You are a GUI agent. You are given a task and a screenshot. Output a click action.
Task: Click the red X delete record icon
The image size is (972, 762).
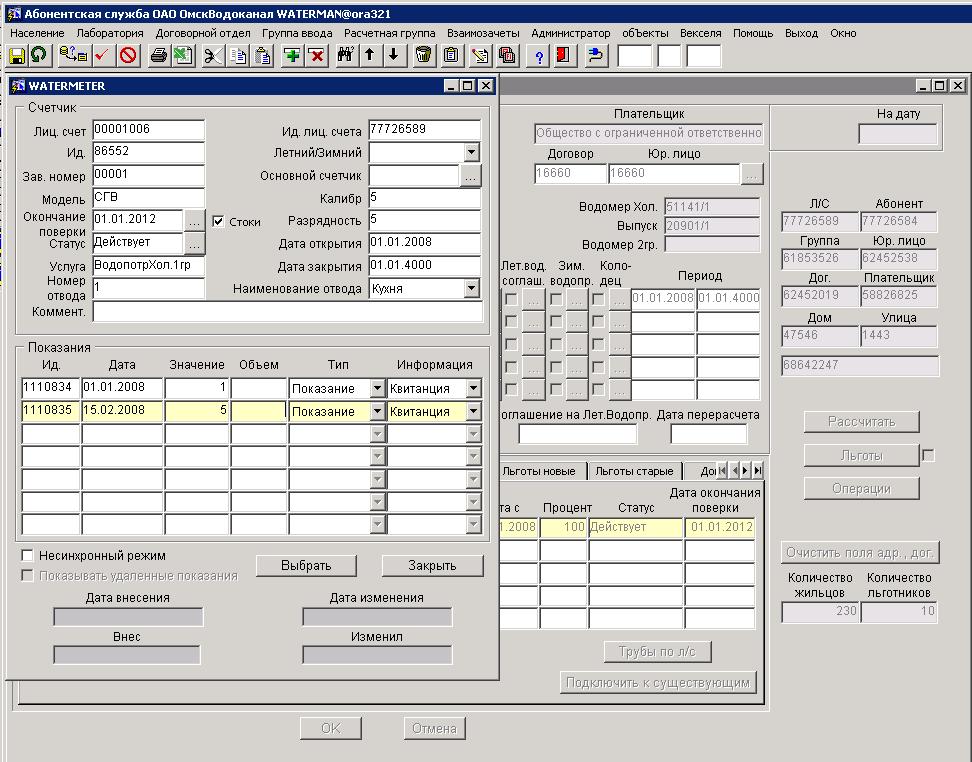pos(316,55)
